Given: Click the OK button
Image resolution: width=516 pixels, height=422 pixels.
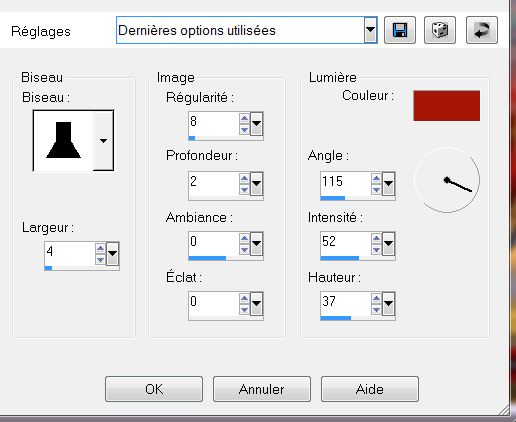Looking at the screenshot, I should (154, 389).
